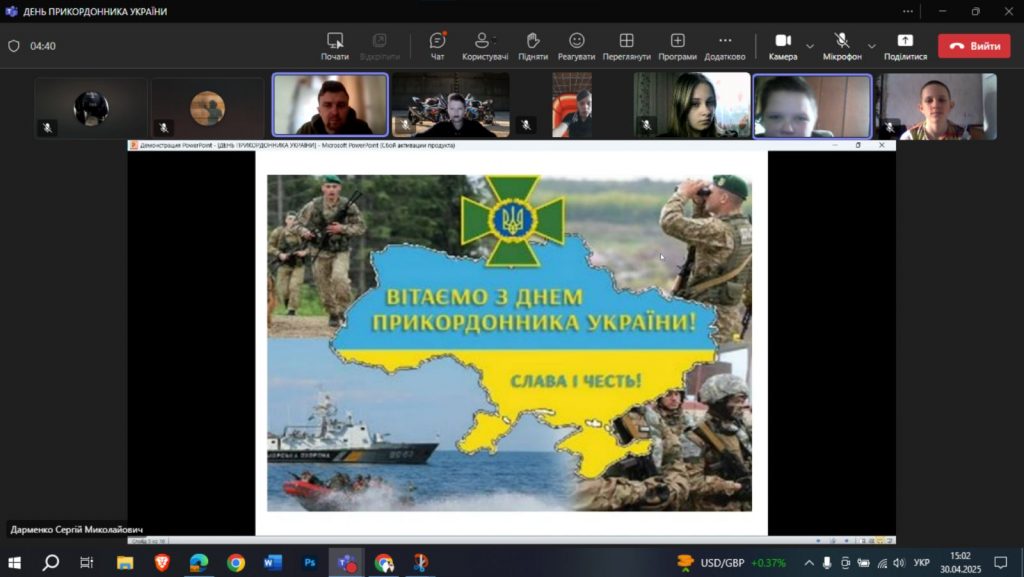Click the Teams logo in the title bar
1024x577 pixels.
pos(11,11)
